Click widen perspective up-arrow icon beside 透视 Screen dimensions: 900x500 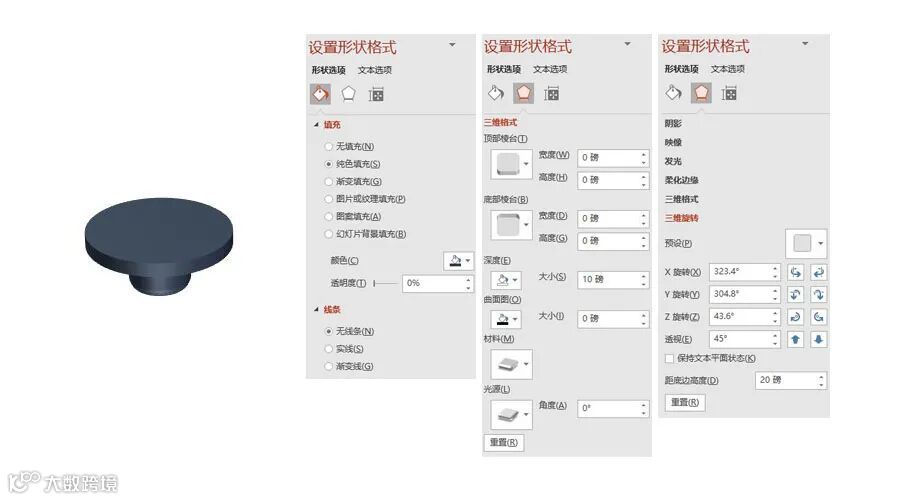coord(795,339)
